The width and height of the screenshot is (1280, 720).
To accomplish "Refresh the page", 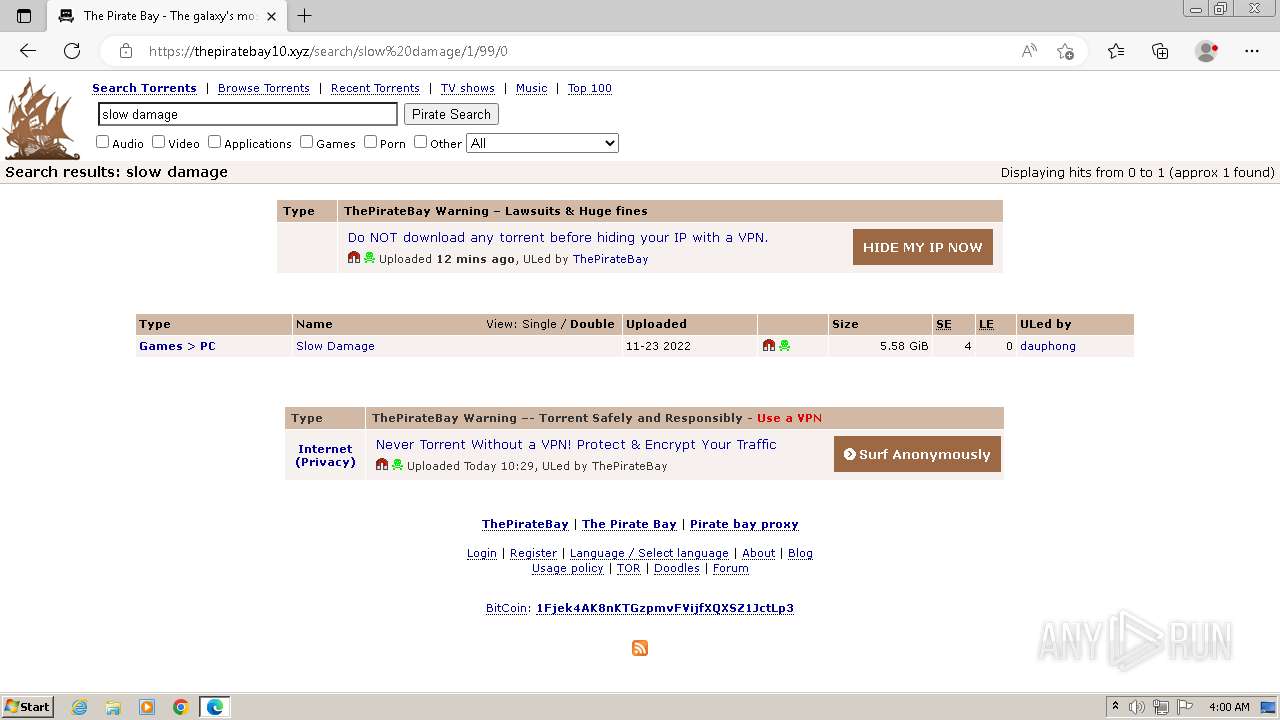I will tap(72, 51).
